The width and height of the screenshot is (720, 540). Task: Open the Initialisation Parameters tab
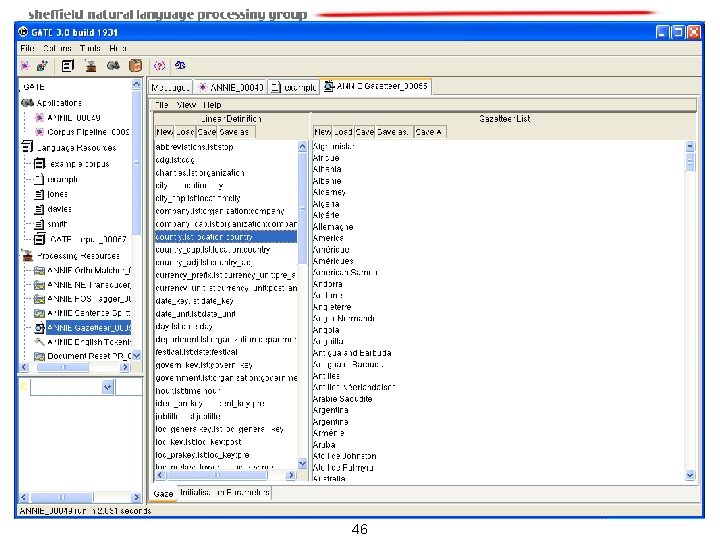point(225,493)
